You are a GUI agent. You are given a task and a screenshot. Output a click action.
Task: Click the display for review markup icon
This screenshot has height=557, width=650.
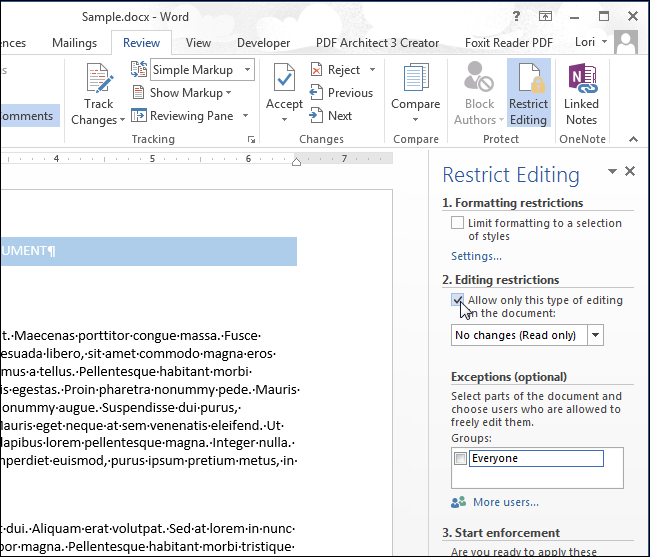(138, 69)
